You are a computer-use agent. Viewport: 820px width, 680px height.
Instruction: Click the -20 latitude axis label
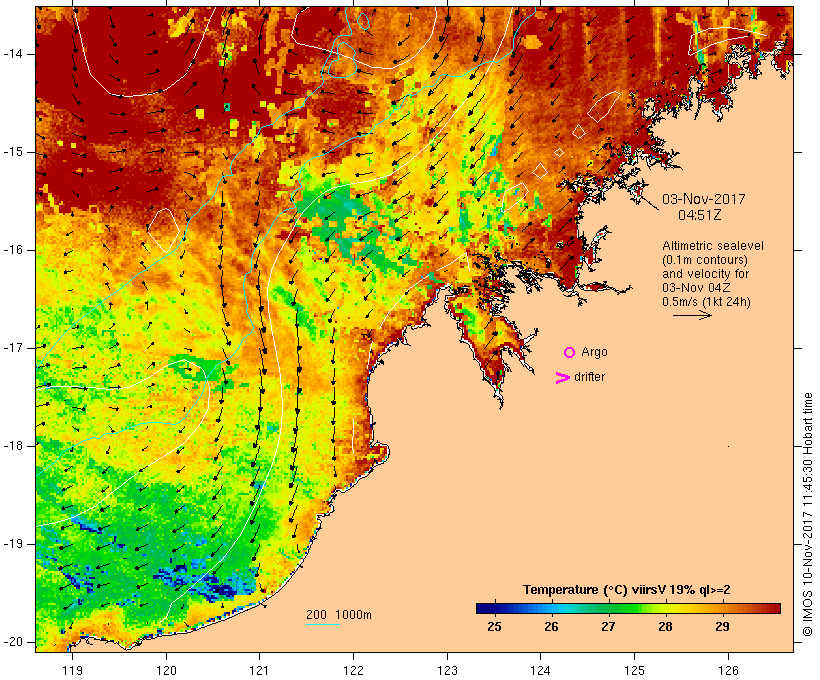point(13,642)
